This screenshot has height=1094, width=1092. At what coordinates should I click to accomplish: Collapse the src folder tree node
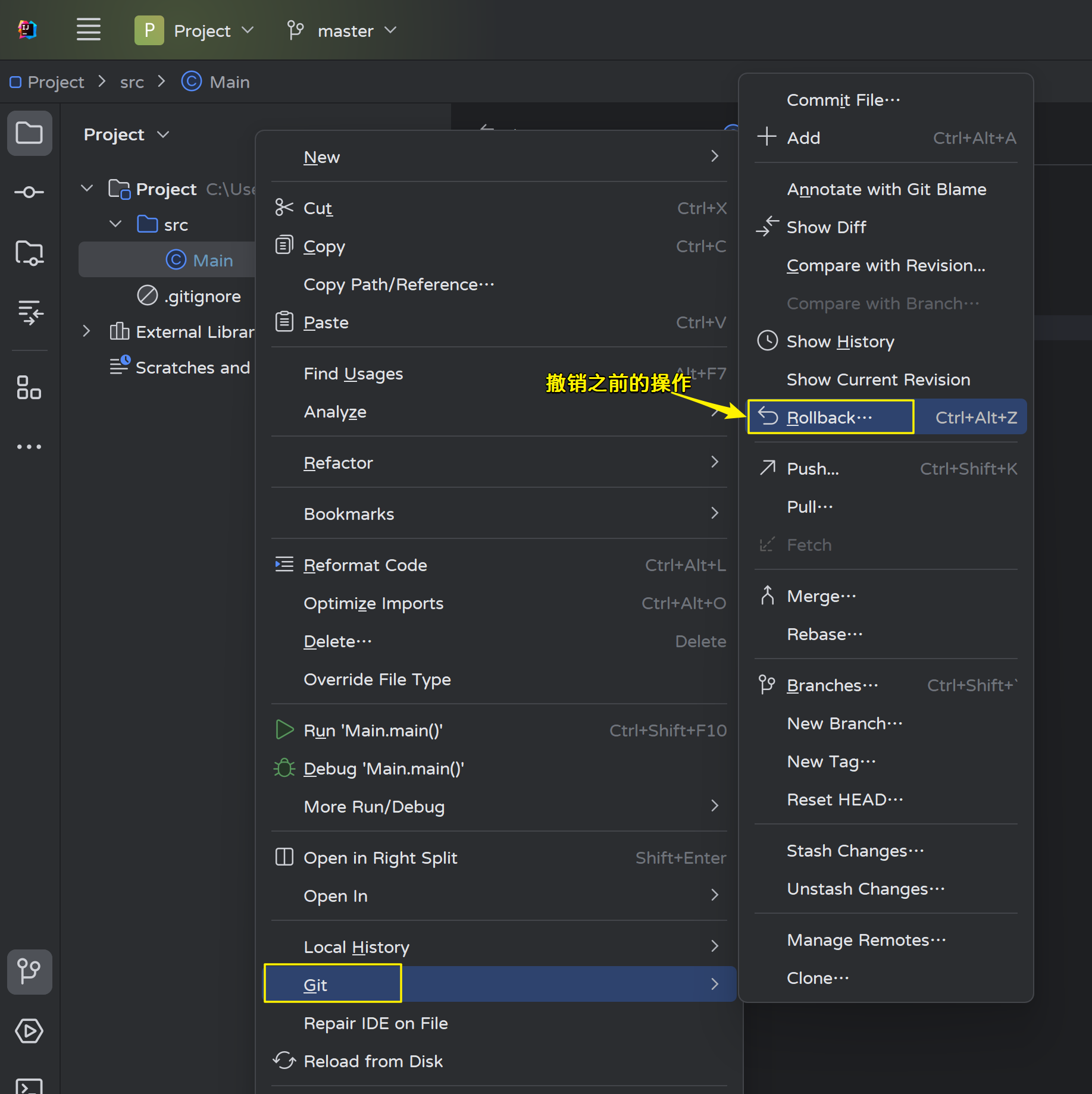coord(116,224)
